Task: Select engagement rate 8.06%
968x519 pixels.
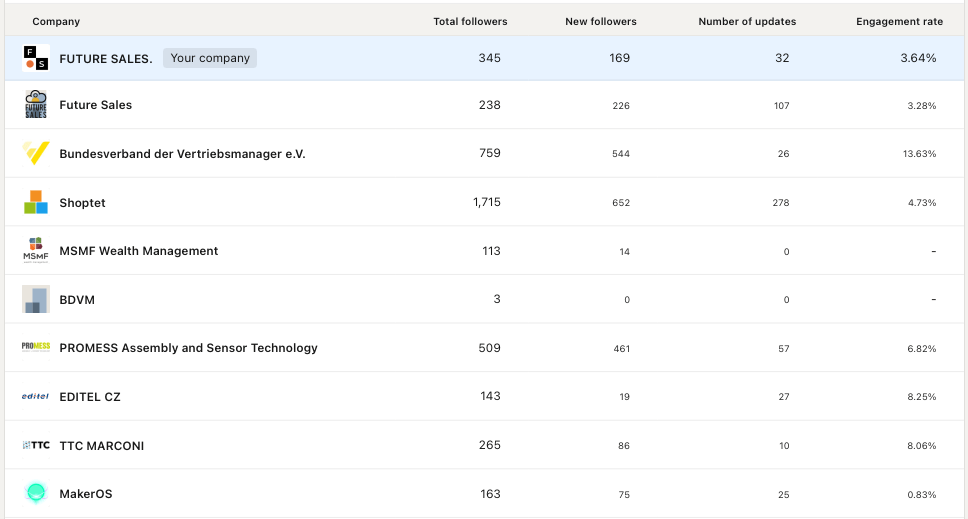Action: [922, 446]
